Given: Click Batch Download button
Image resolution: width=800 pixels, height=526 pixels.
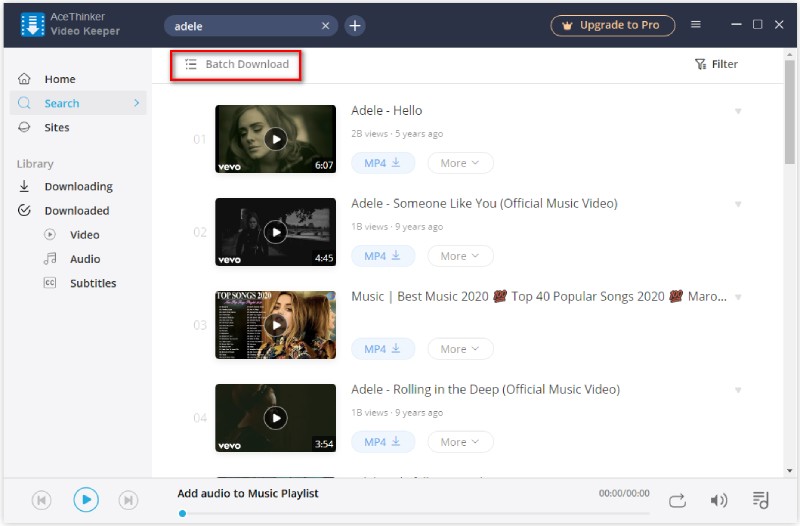Looking at the screenshot, I should pos(237,65).
